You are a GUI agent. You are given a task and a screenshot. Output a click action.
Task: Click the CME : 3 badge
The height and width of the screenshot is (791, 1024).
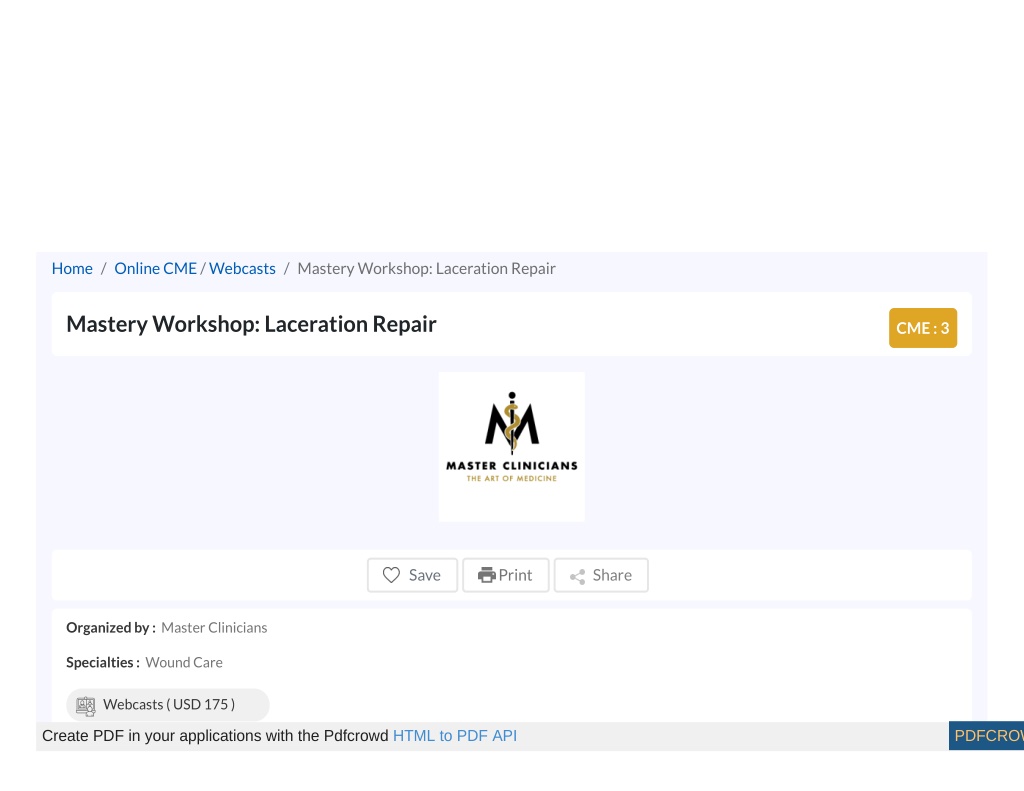point(923,328)
